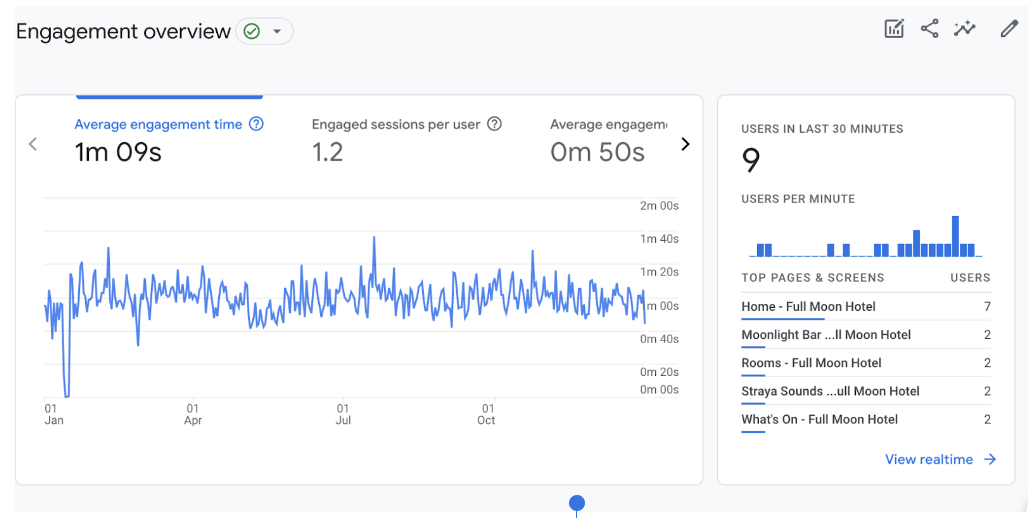
Task: Open the customize report chart icon
Action: [x=894, y=29]
